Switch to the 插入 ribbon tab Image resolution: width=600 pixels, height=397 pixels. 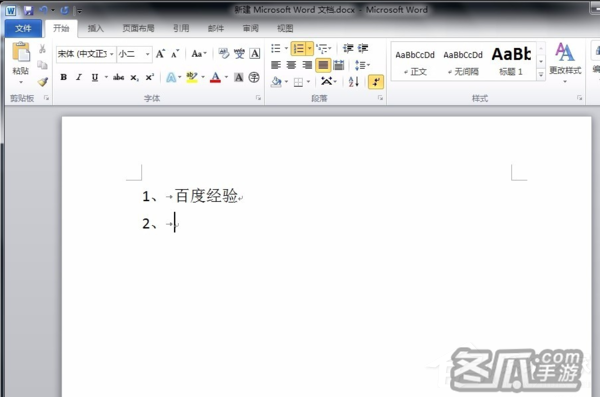tap(95, 28)
